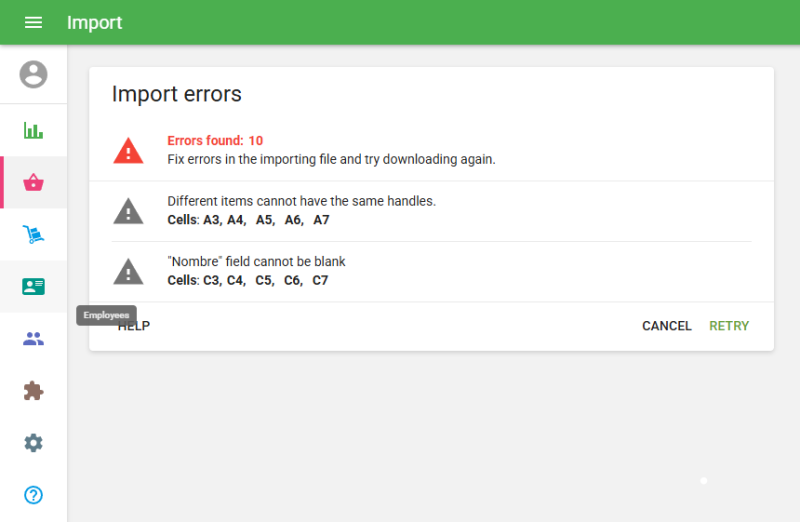Open the Settings gear icon

click(33, 443)
